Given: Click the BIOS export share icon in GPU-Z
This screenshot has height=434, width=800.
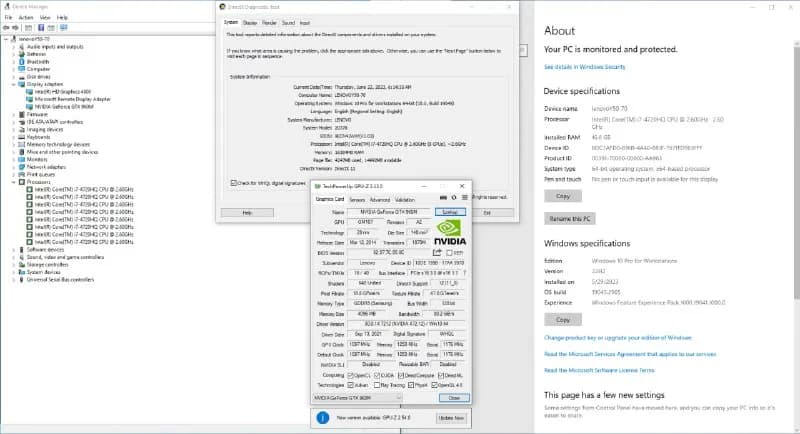Looking at the screenshot, I should click(437, 252).
